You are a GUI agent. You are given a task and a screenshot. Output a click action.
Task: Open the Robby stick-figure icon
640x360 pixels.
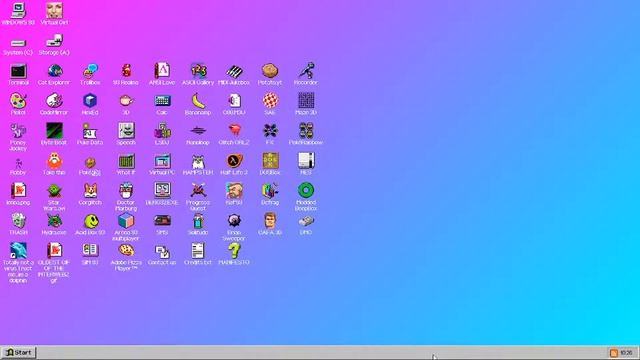(18, 163)
